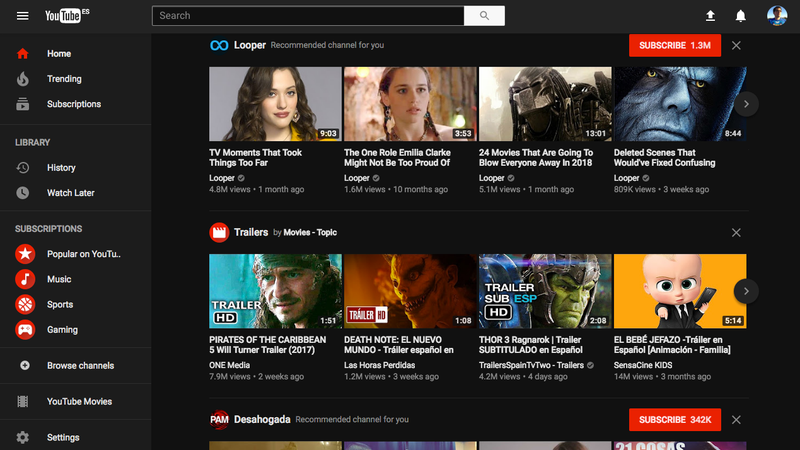Click the Music note icon
Image resolution: width=800 pixels, height=450 pixels.
[25, 279]
